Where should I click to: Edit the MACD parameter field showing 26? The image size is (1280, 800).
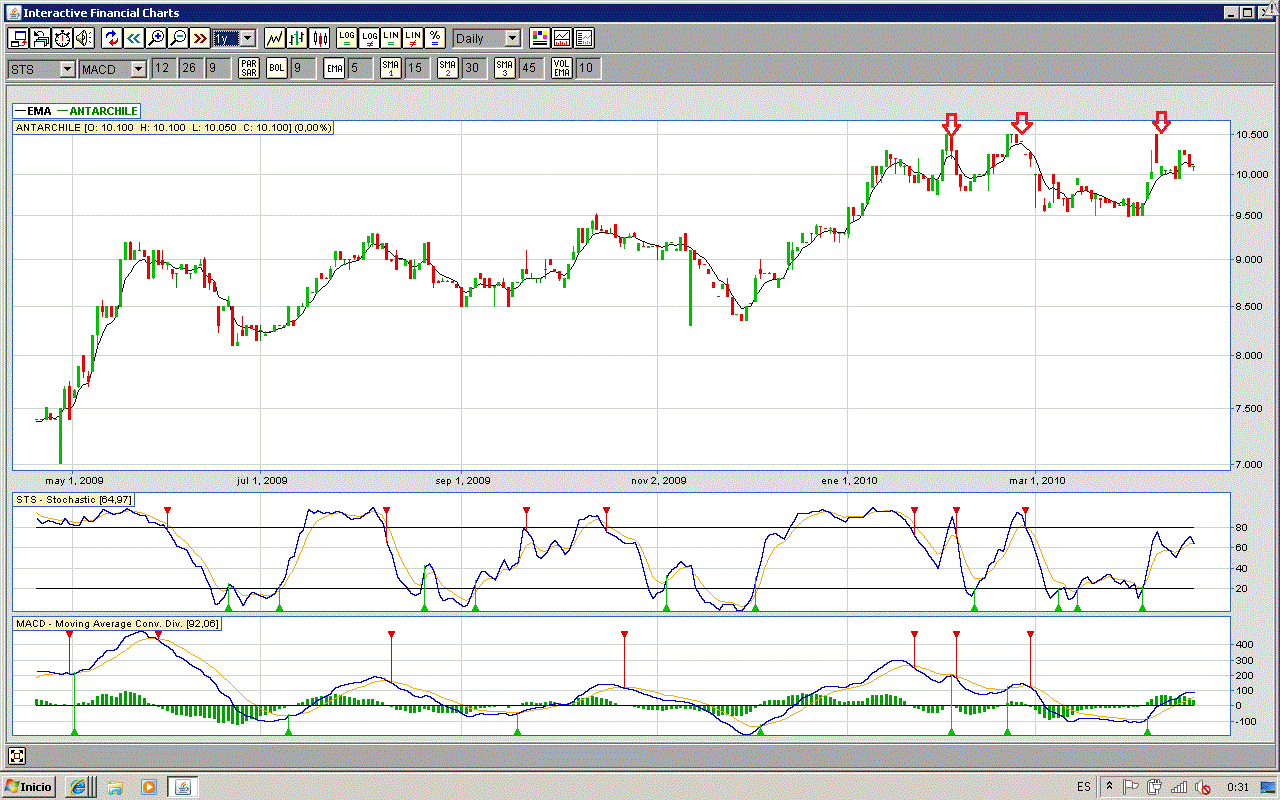(190, 69)
